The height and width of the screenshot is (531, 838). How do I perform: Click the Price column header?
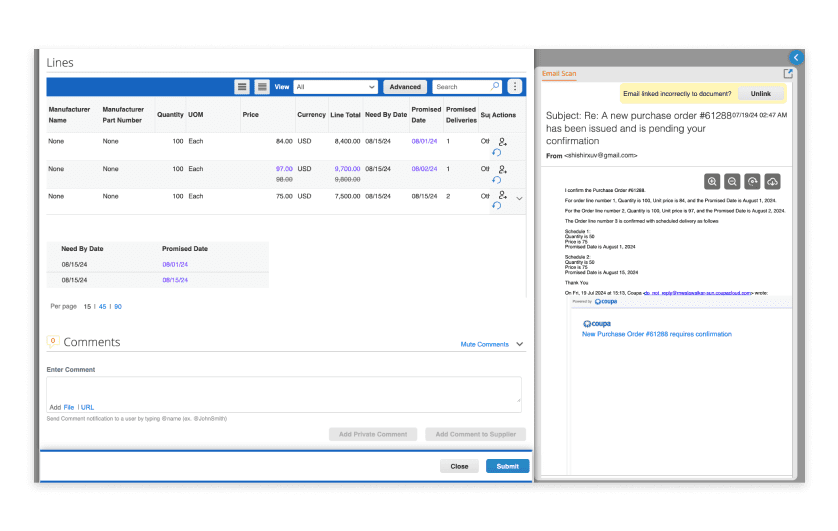point(251,115)
